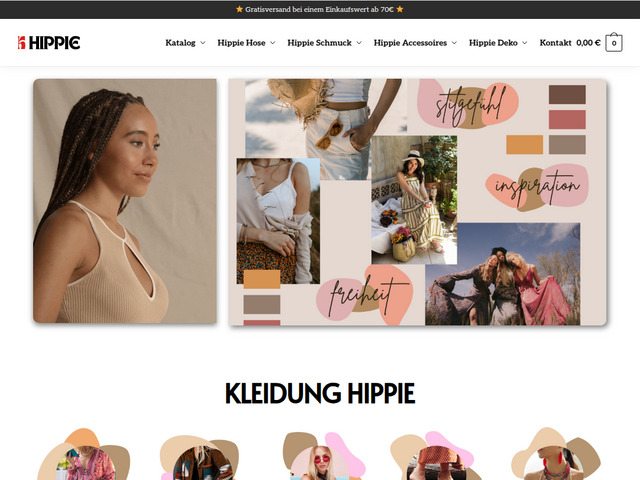Screen dimensions: 640x480
Task: Click the left star in announcement bar
Action: [x=240, y=9]
